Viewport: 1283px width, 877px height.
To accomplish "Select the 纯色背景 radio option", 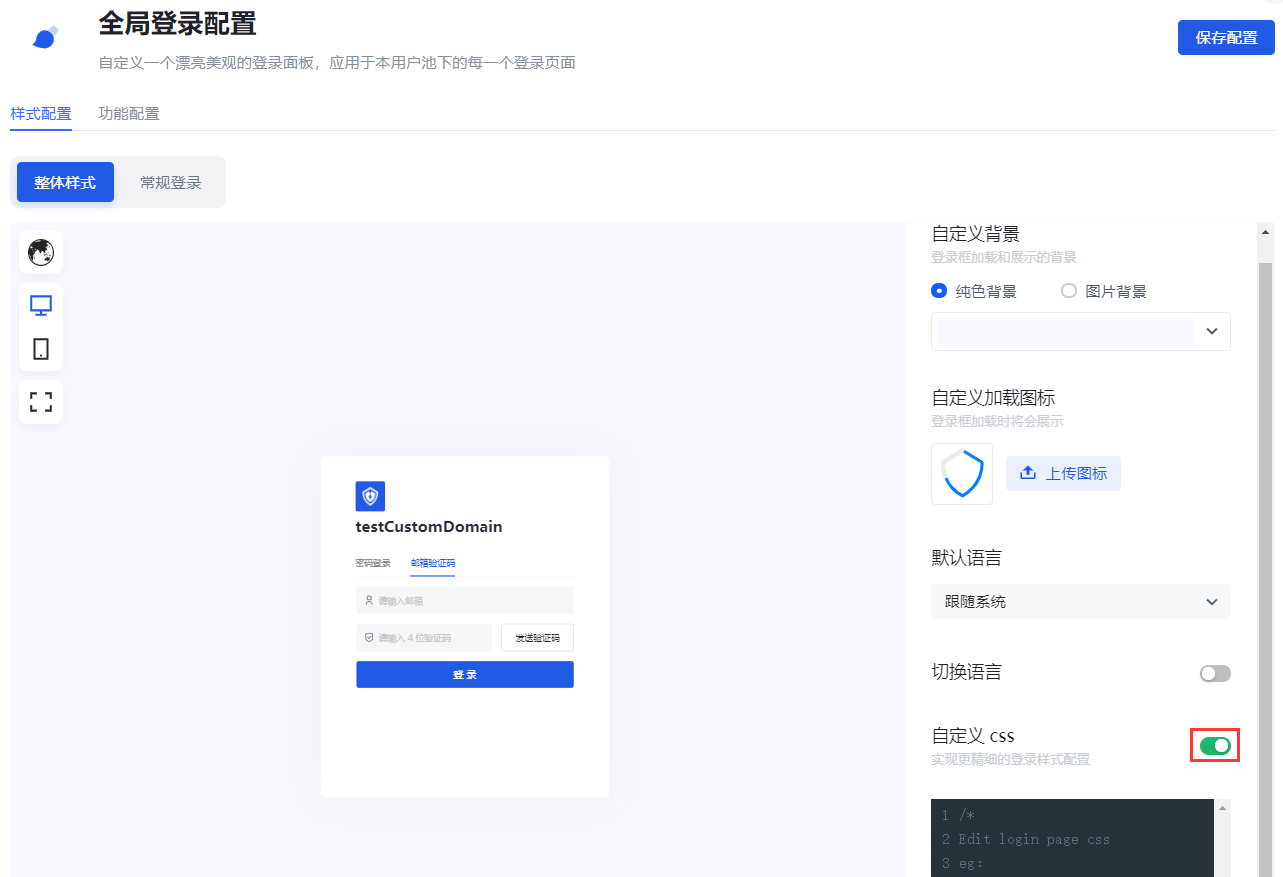I will point(939,291).
